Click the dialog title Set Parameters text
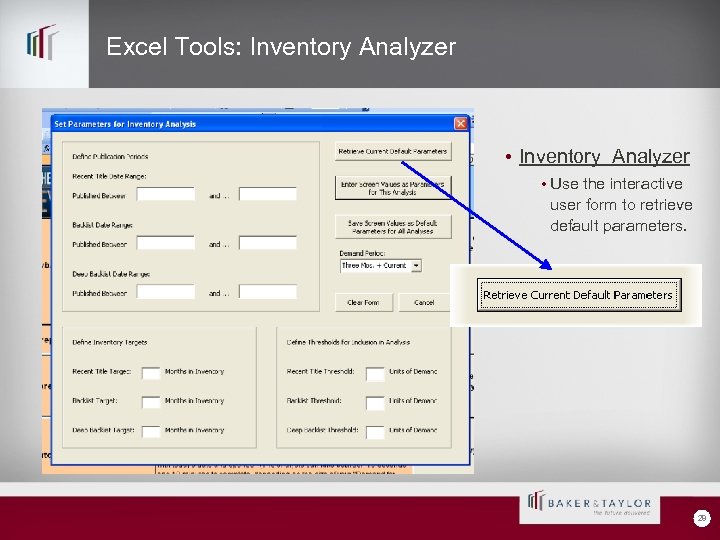Image resolution: width=720 pixels, height=540 pixels. [125, 124]
